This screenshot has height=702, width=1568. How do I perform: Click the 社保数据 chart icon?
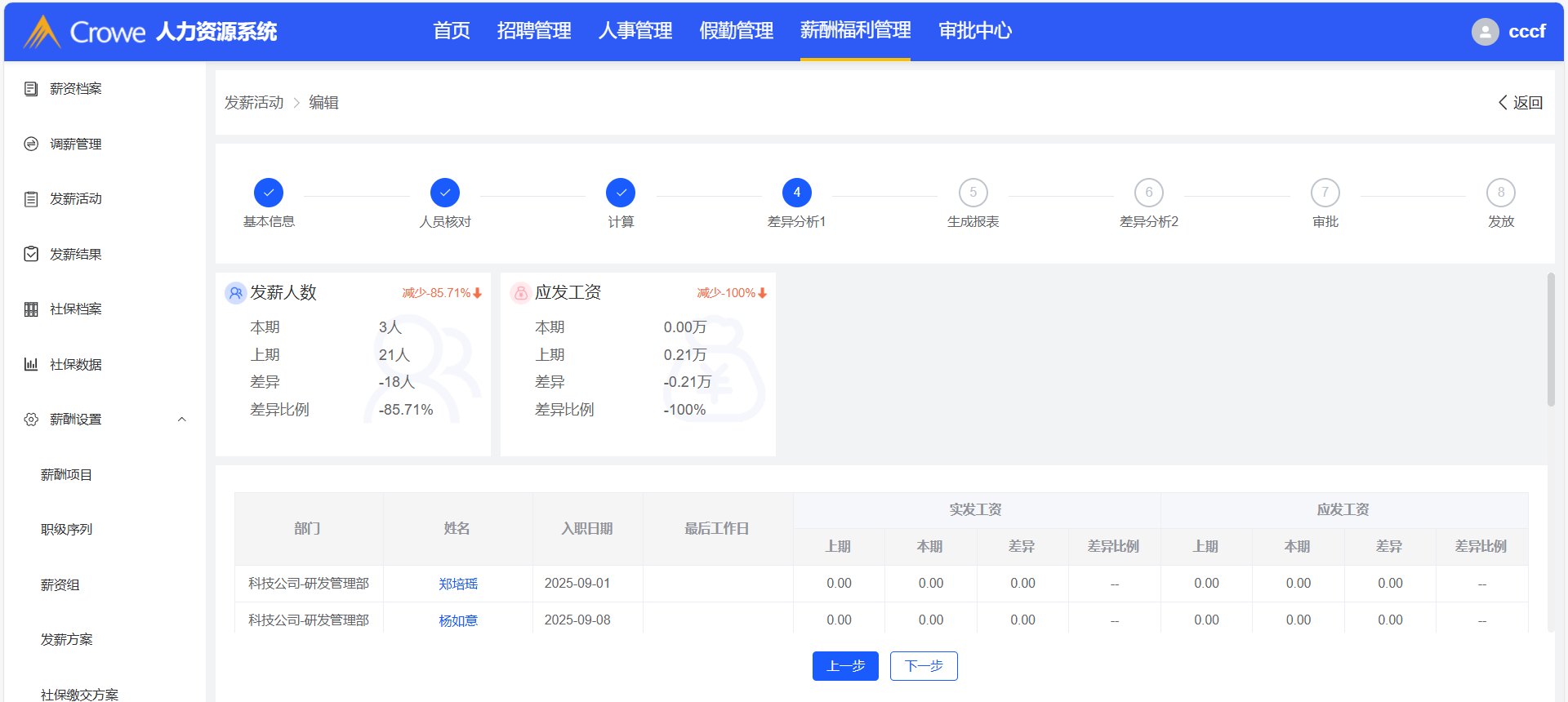click(31, 364)
